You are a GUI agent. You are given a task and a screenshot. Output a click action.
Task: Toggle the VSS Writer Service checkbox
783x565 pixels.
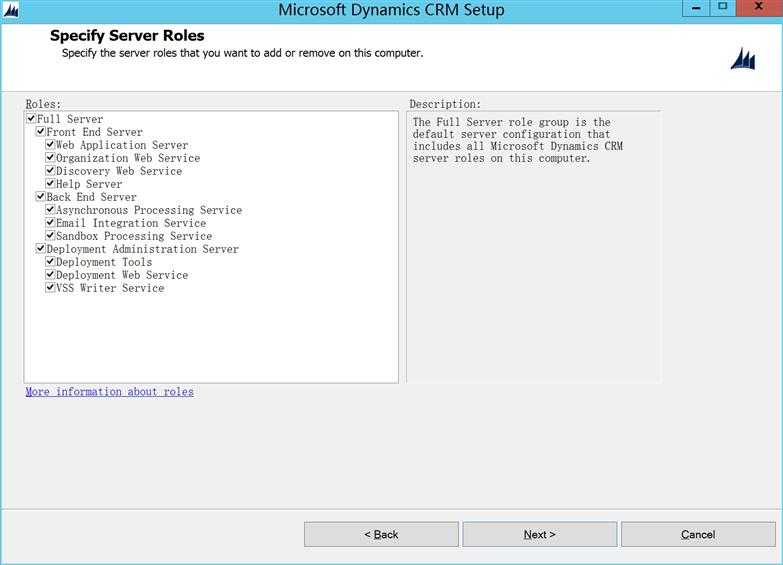(50, 287)
